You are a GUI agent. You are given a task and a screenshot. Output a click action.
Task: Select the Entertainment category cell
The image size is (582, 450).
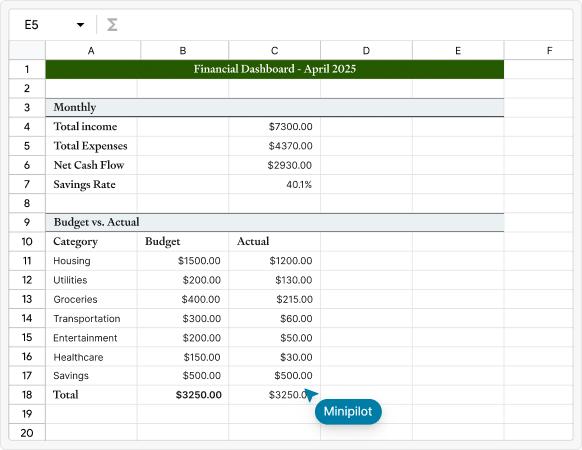point(91,338)
